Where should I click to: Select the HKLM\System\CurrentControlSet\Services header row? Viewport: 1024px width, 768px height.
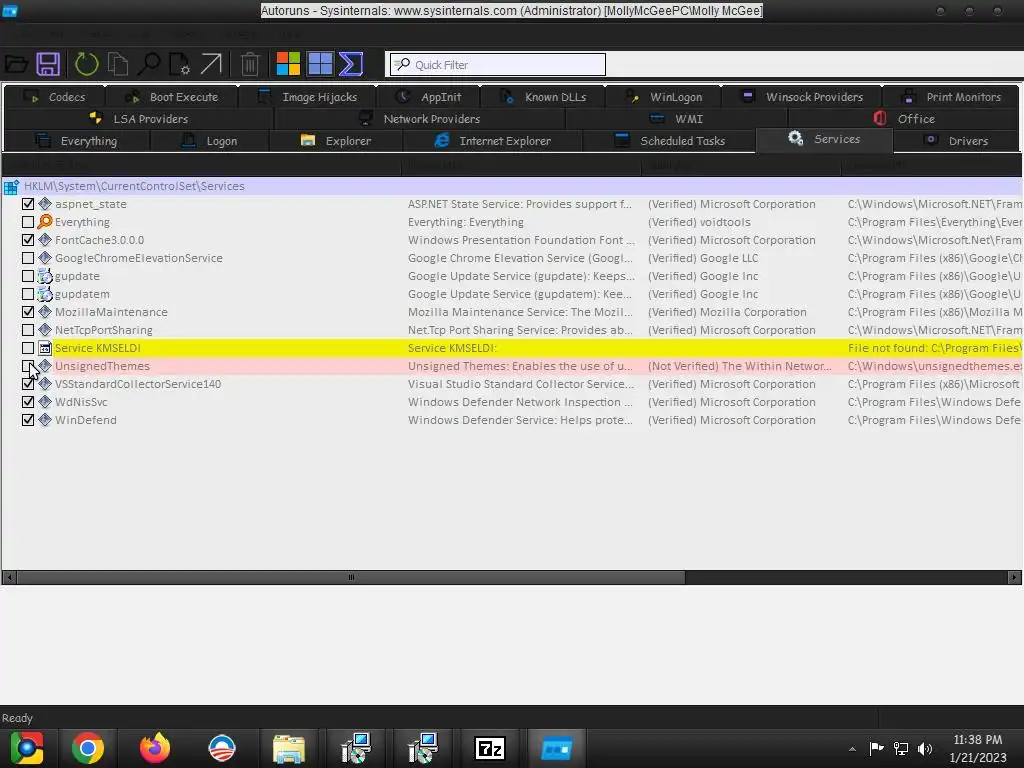[511, 186]
